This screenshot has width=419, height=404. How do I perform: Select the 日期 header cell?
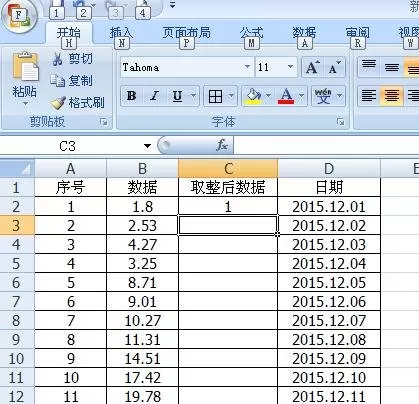[329, 187]
